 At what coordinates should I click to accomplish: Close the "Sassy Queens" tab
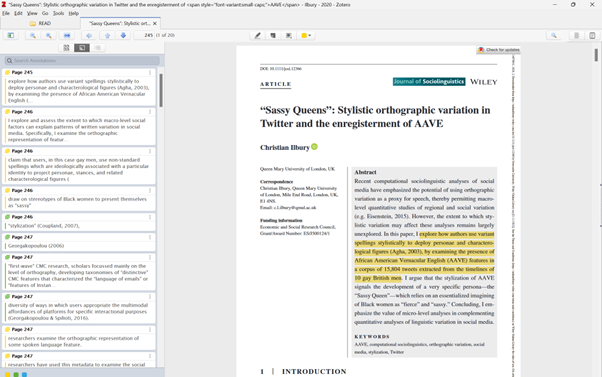point(155,23)
